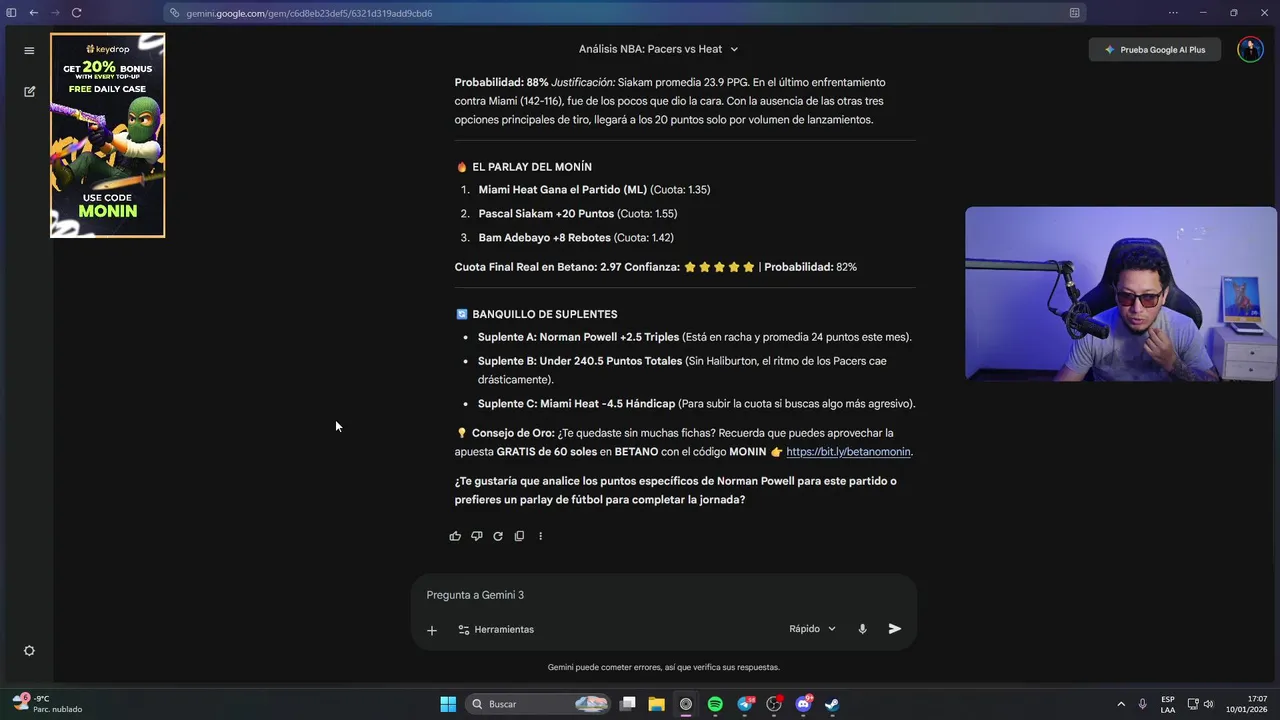Click the 'BANQUILLO DE SUPLENTES' heading
The image size is (1280, 720).
coord(545,314)
